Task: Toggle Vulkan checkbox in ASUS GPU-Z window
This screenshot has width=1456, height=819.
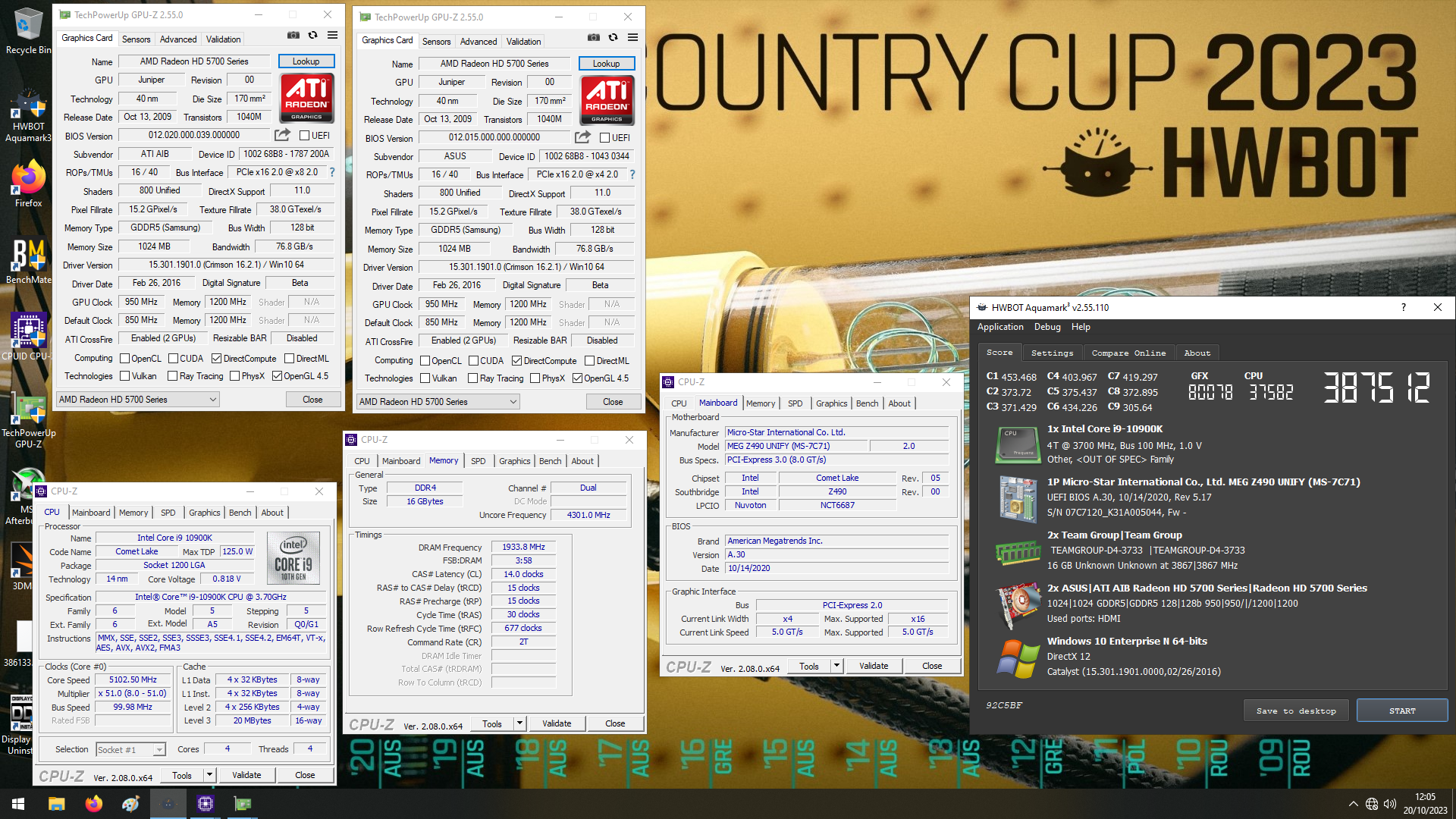Action: tap(425, 378)
